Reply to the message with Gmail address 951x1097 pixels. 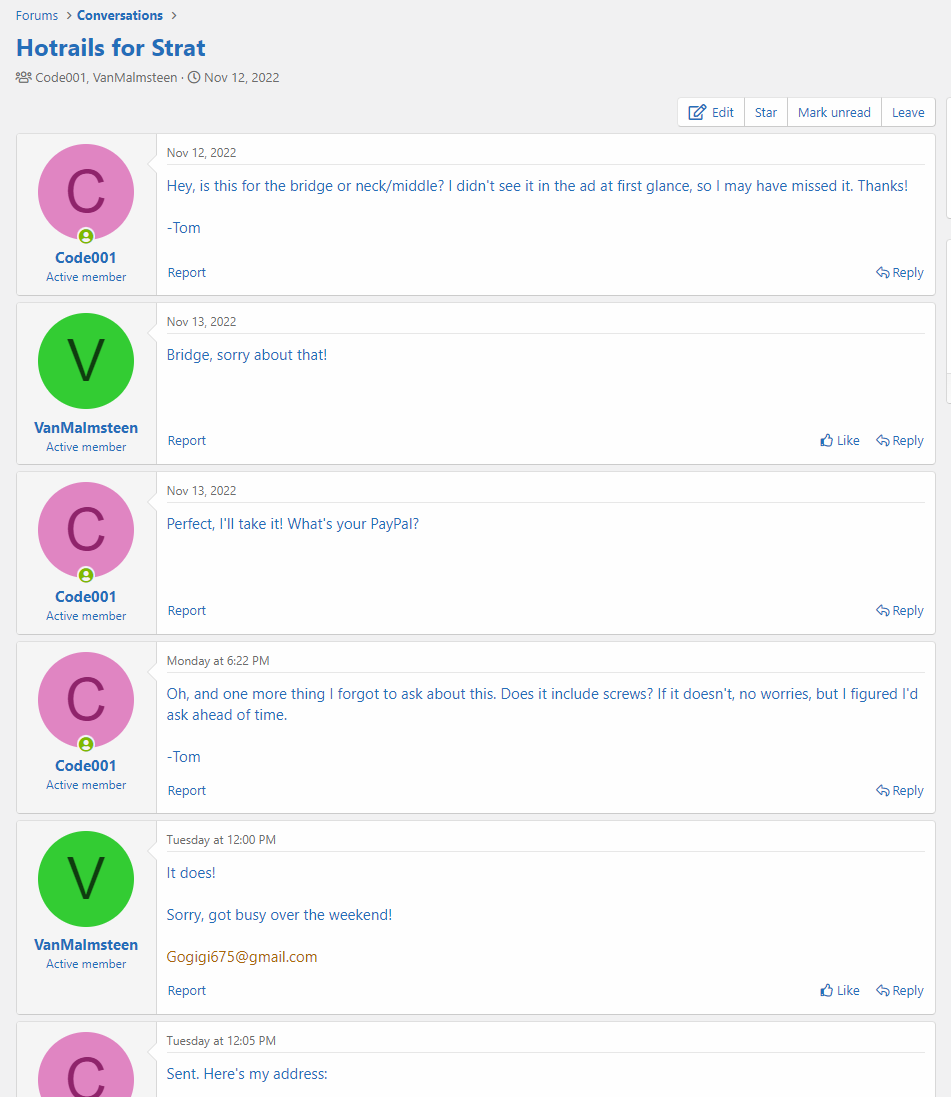point(900,990)
